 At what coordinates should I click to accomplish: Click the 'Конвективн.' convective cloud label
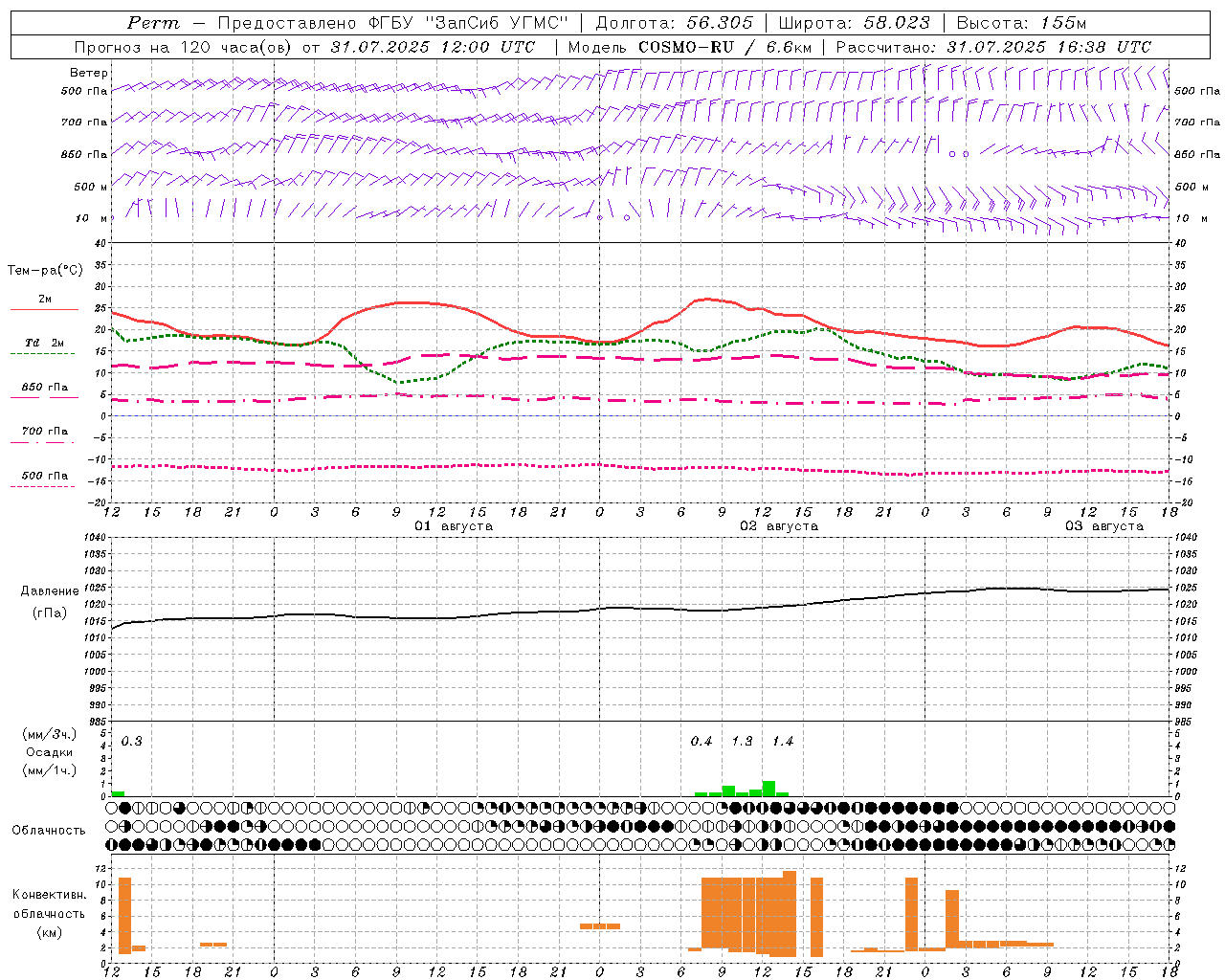[x=50, y=894]
